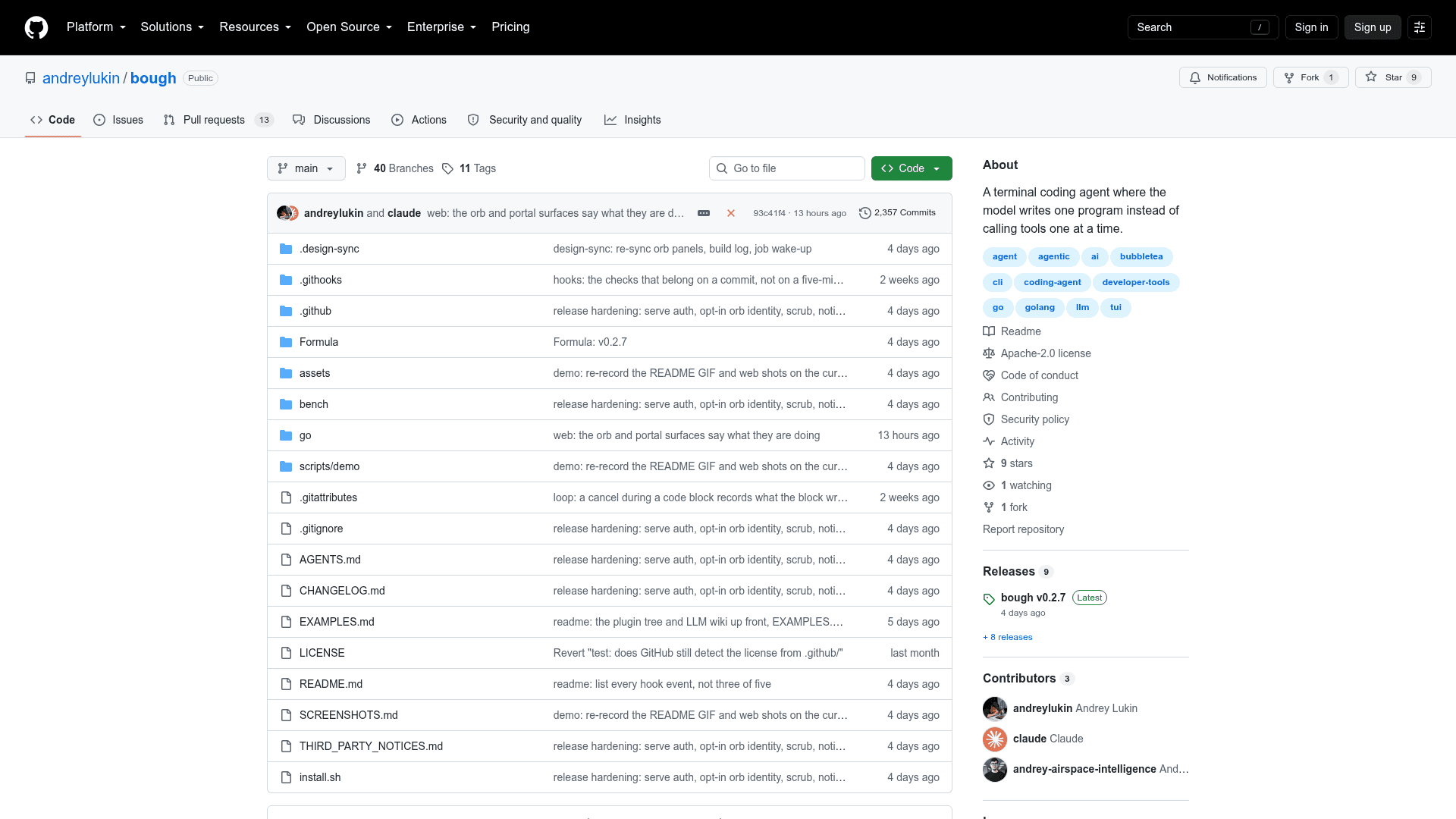Click the Sign in button
Viewport: 1456px width, 819px height.
click(1311, 27)
